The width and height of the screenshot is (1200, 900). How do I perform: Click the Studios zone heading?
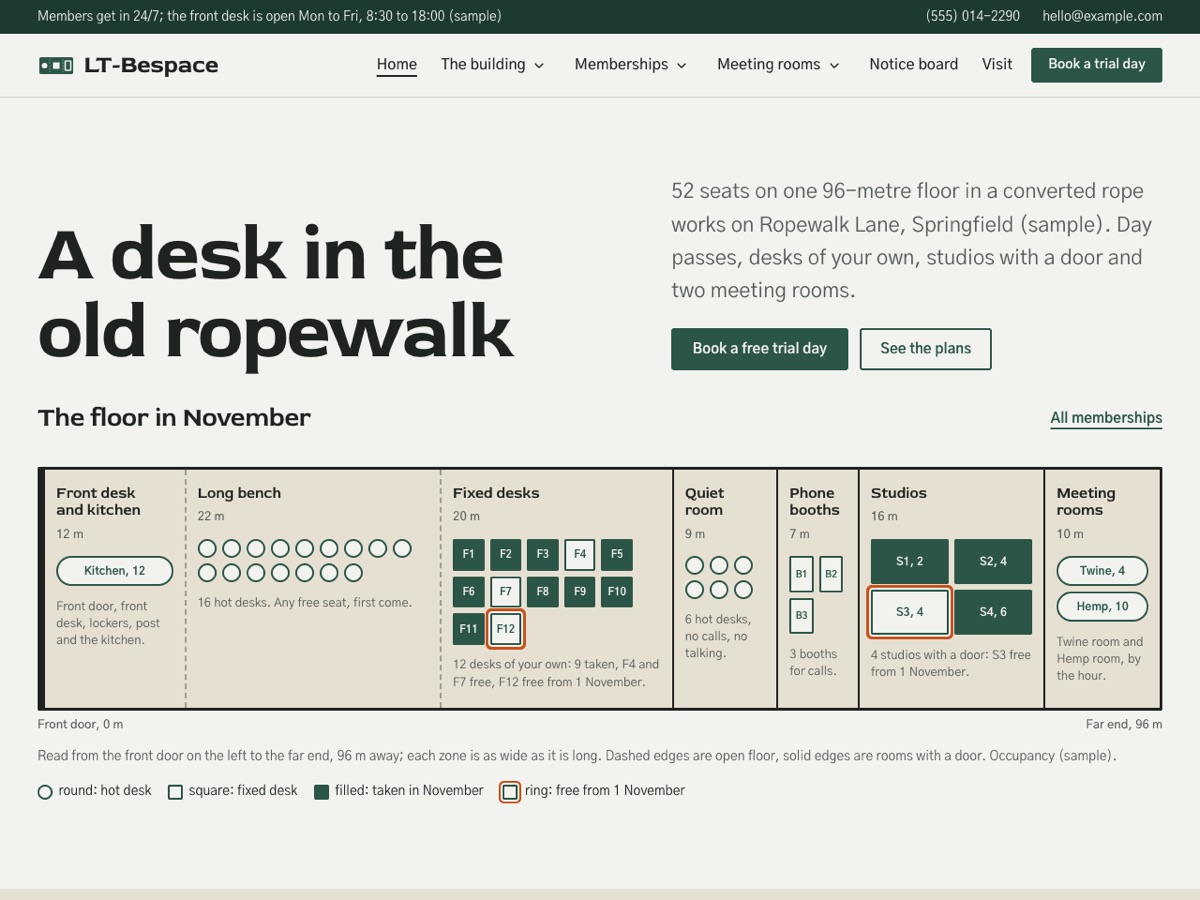pos(899,493)
